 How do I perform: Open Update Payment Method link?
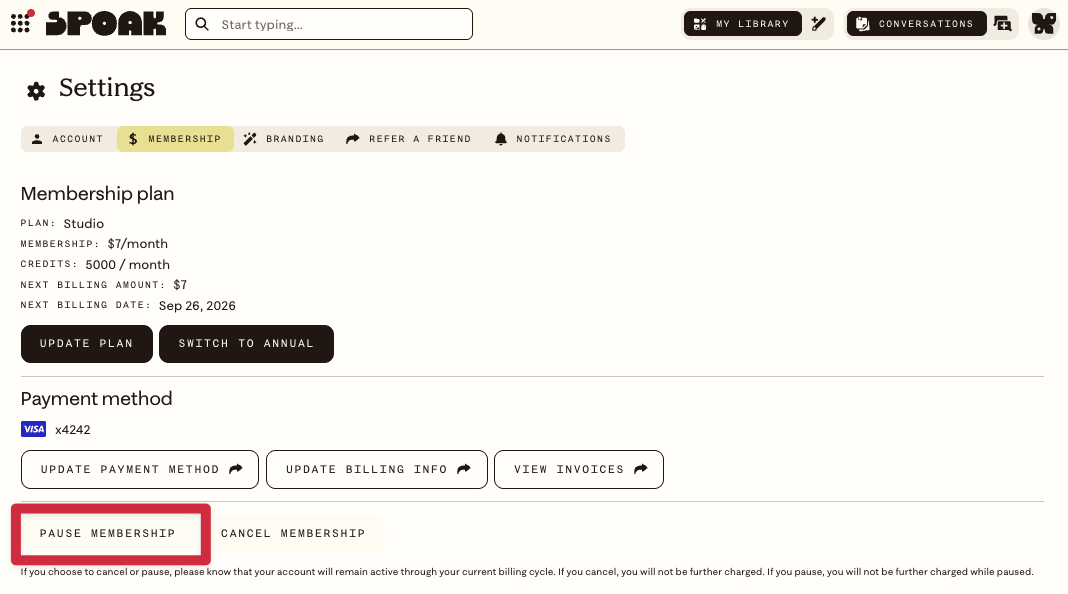[140, 469]
